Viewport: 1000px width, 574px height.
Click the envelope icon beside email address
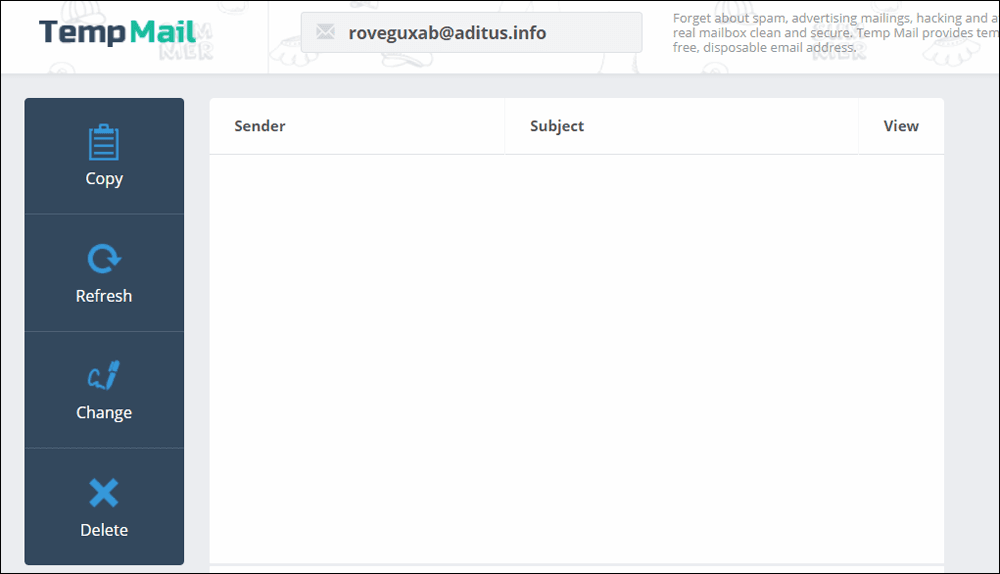coord(325,32)
